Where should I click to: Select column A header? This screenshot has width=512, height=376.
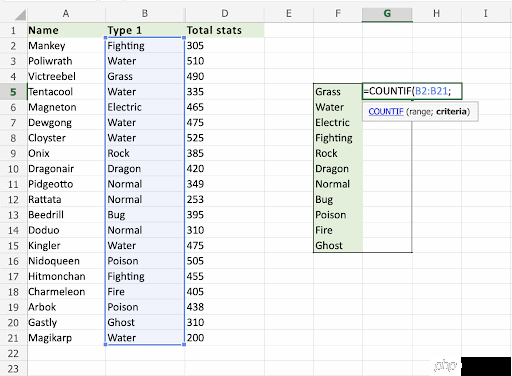(66, 13)
